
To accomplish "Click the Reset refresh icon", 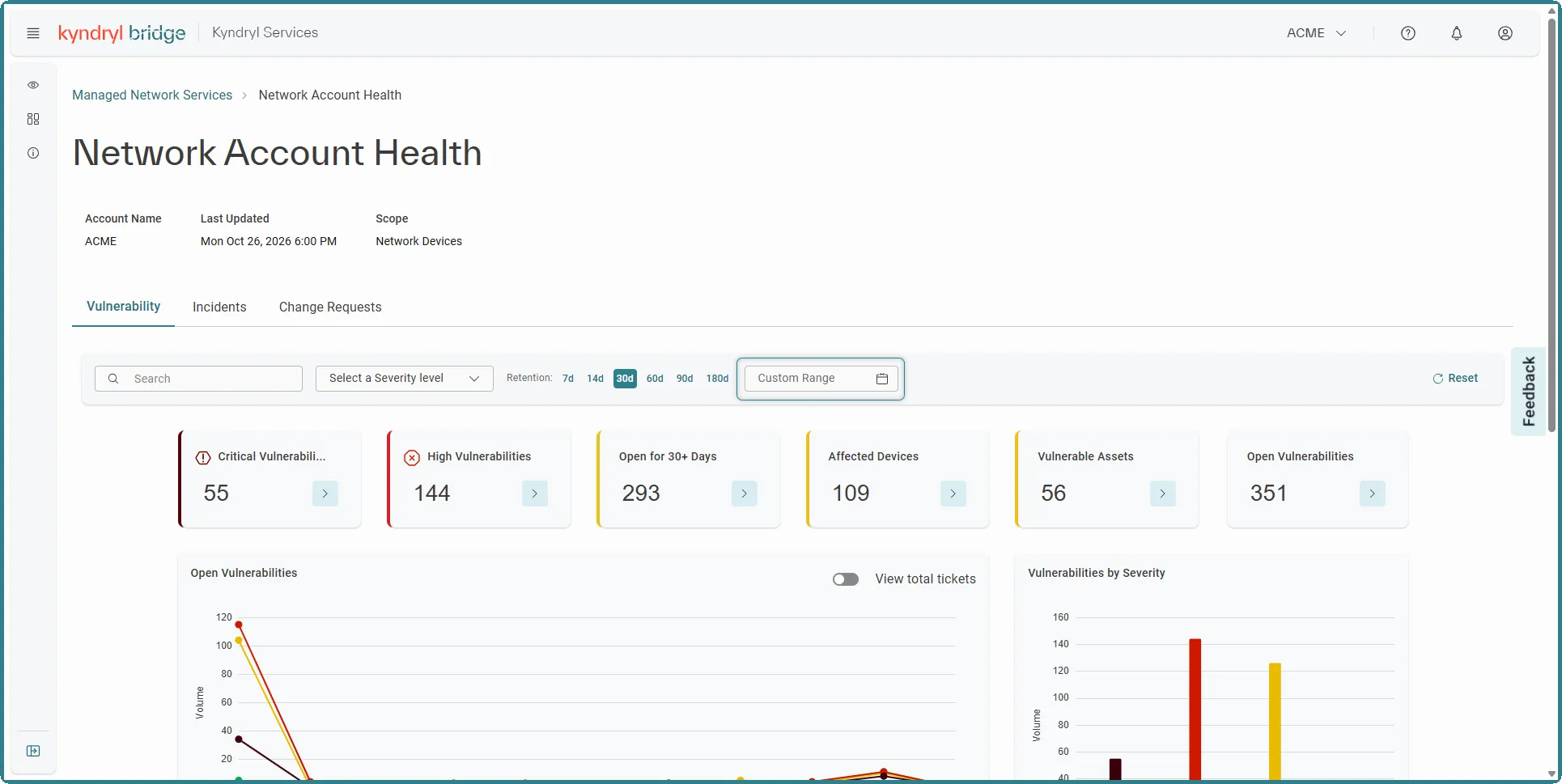I will [x=1438, y=379].
